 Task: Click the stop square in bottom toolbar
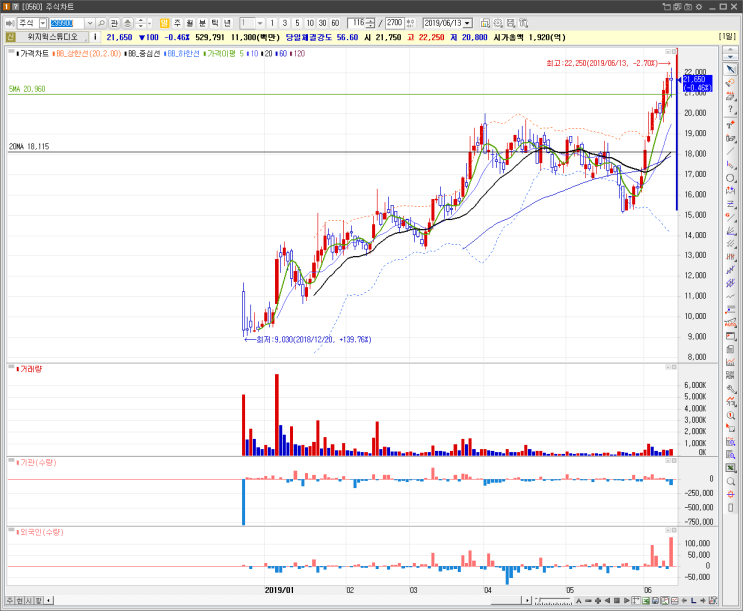(616, 601)
